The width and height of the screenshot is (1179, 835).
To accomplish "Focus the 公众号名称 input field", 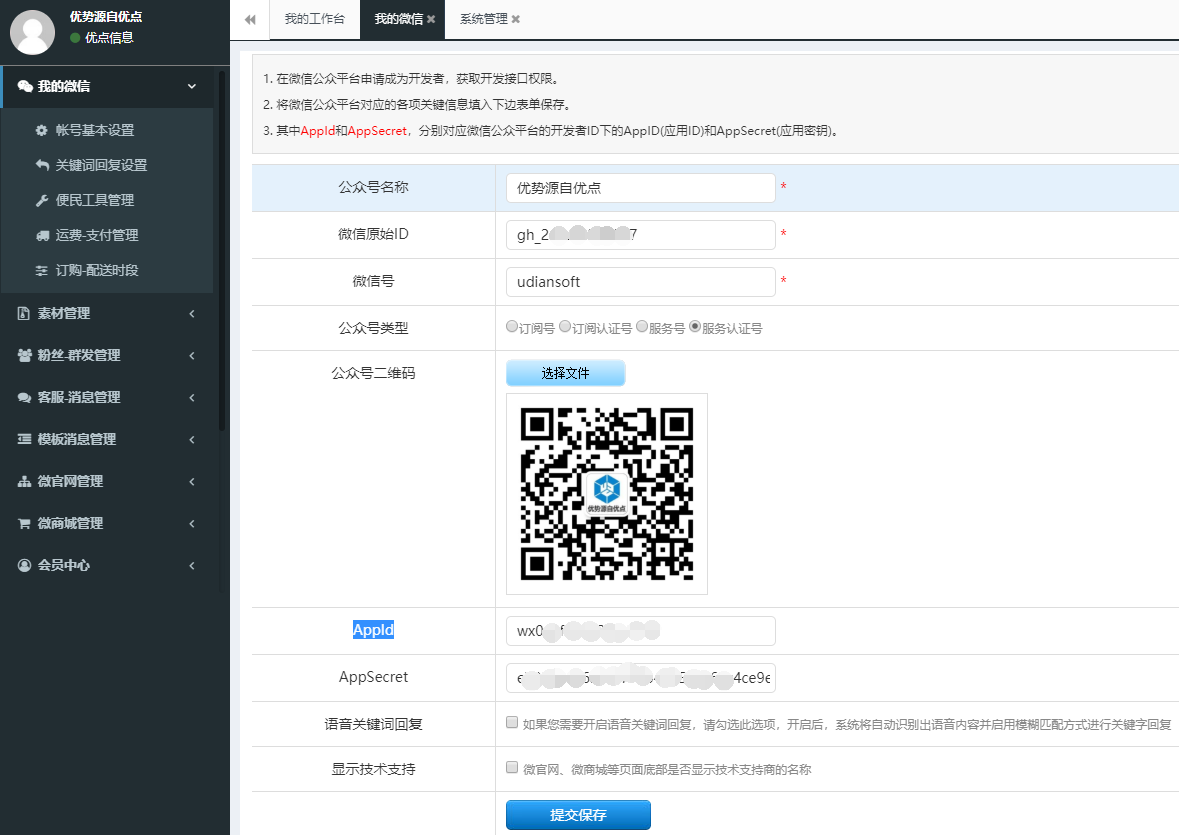I will tap(641, 188).
